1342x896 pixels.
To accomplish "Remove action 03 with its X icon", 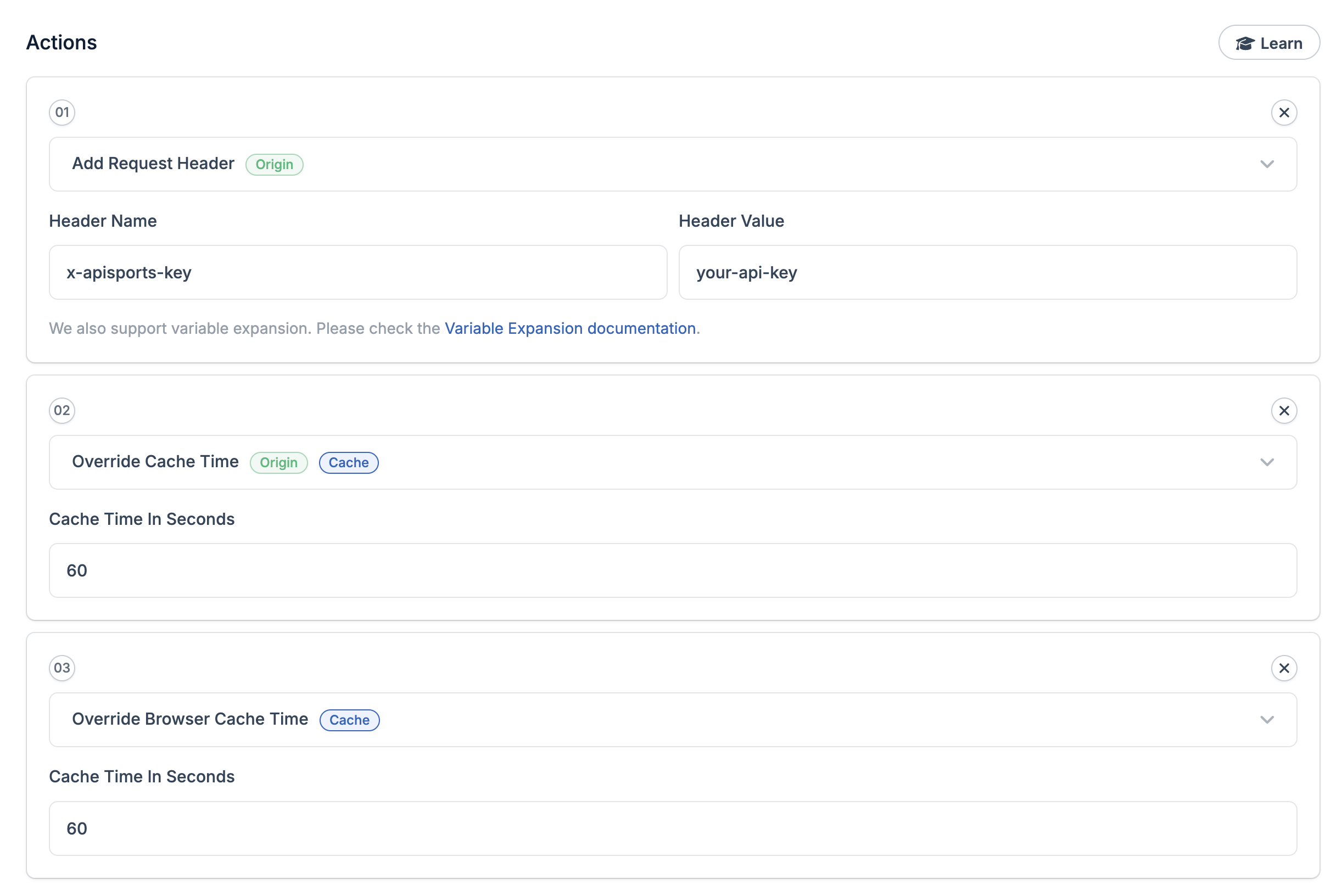I will pos(1284,668).
